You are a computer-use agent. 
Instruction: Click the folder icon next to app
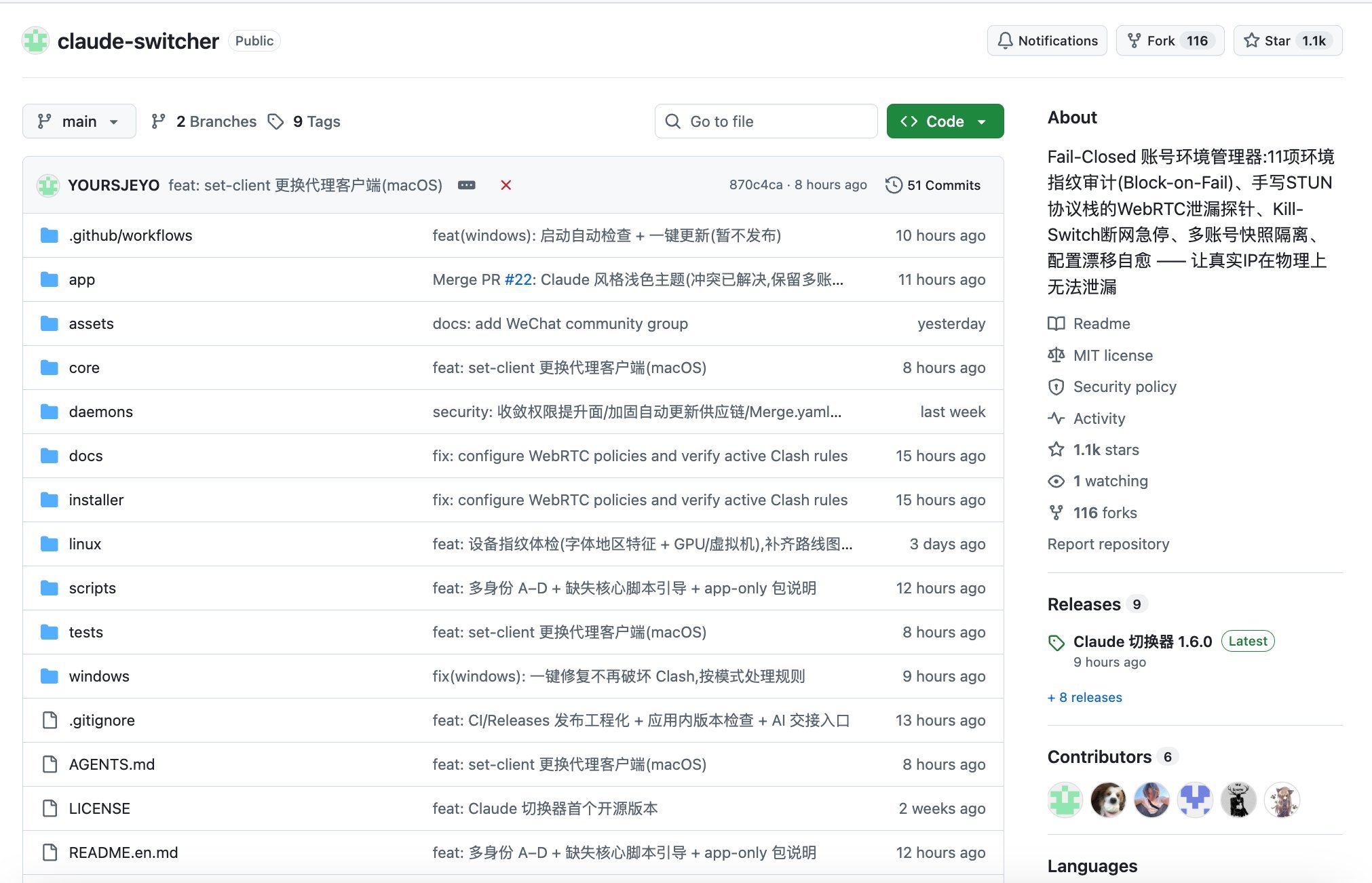coord(49,279)
